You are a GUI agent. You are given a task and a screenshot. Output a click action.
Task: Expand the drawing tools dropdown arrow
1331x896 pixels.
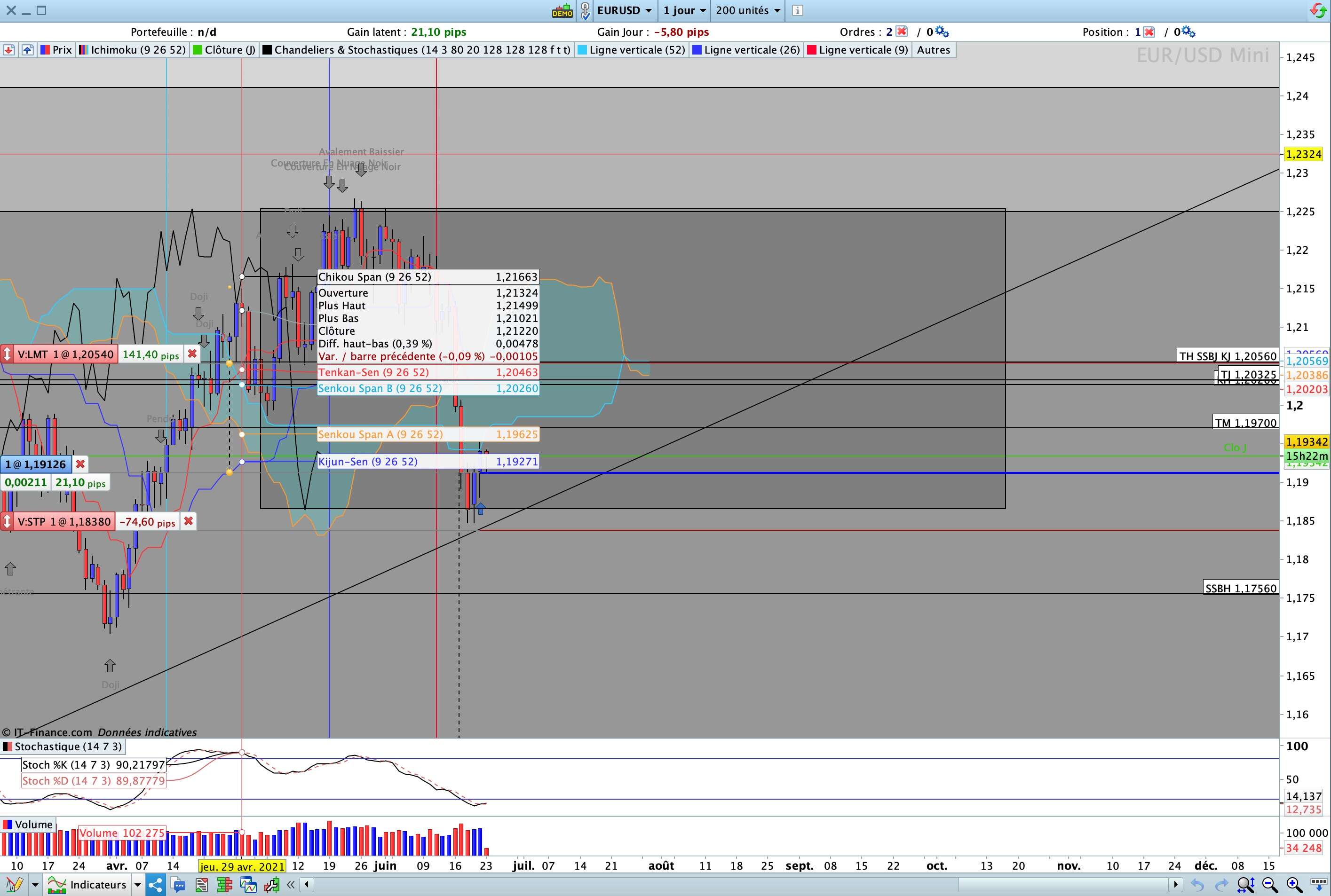pyautogui.click(x=35, y=885)
